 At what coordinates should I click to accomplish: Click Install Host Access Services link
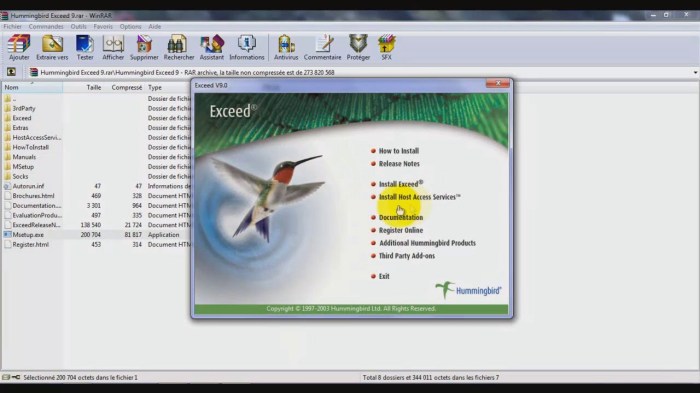(419, 197)
